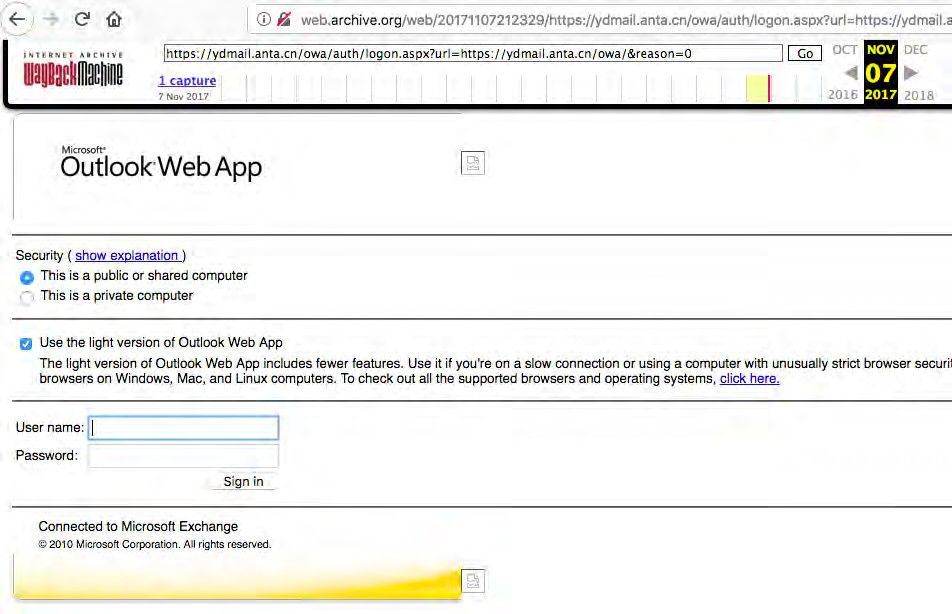
Task: Click '7 Nov 2017' capture date text
Action: point(183,97)
